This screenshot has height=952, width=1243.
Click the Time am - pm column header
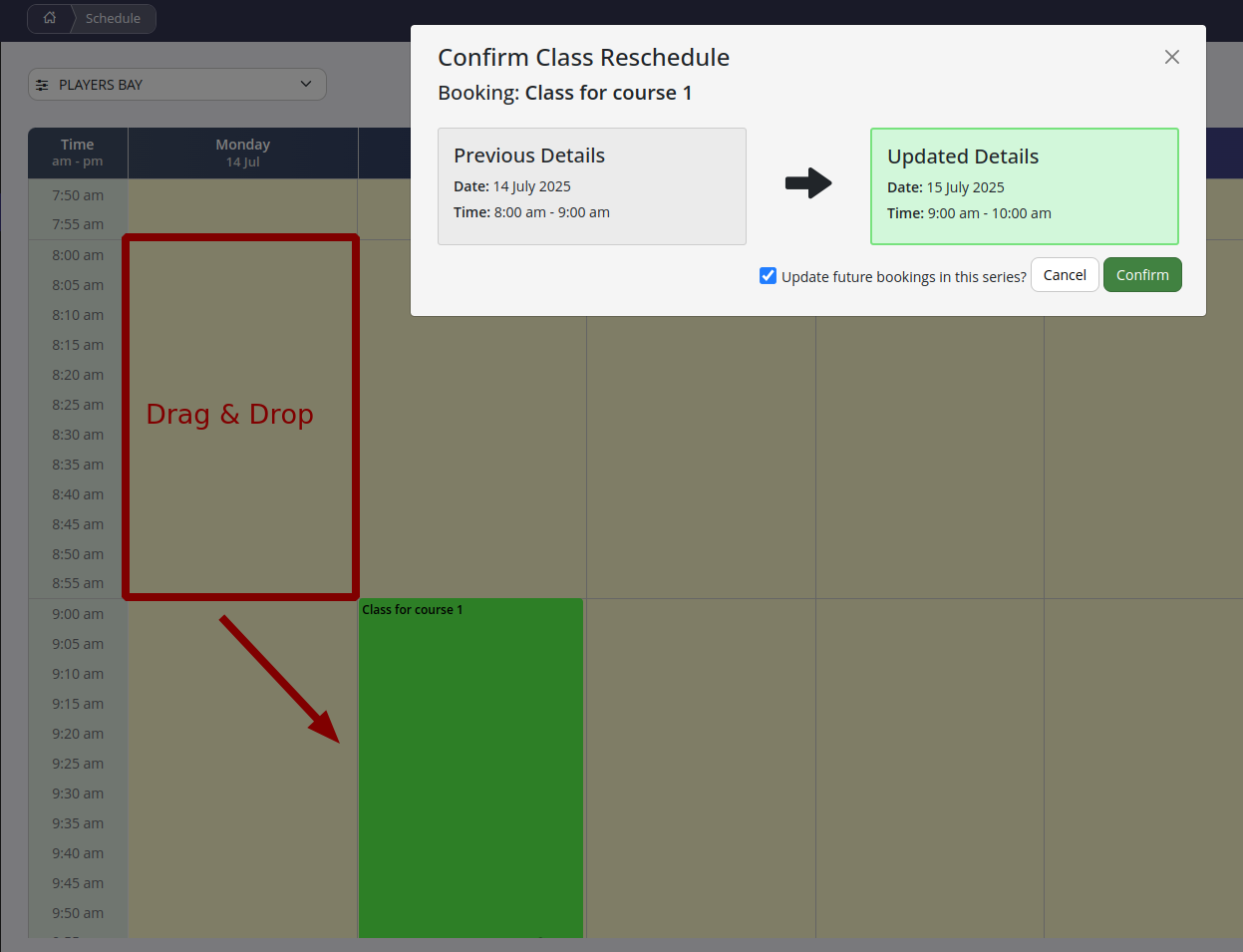77,153
